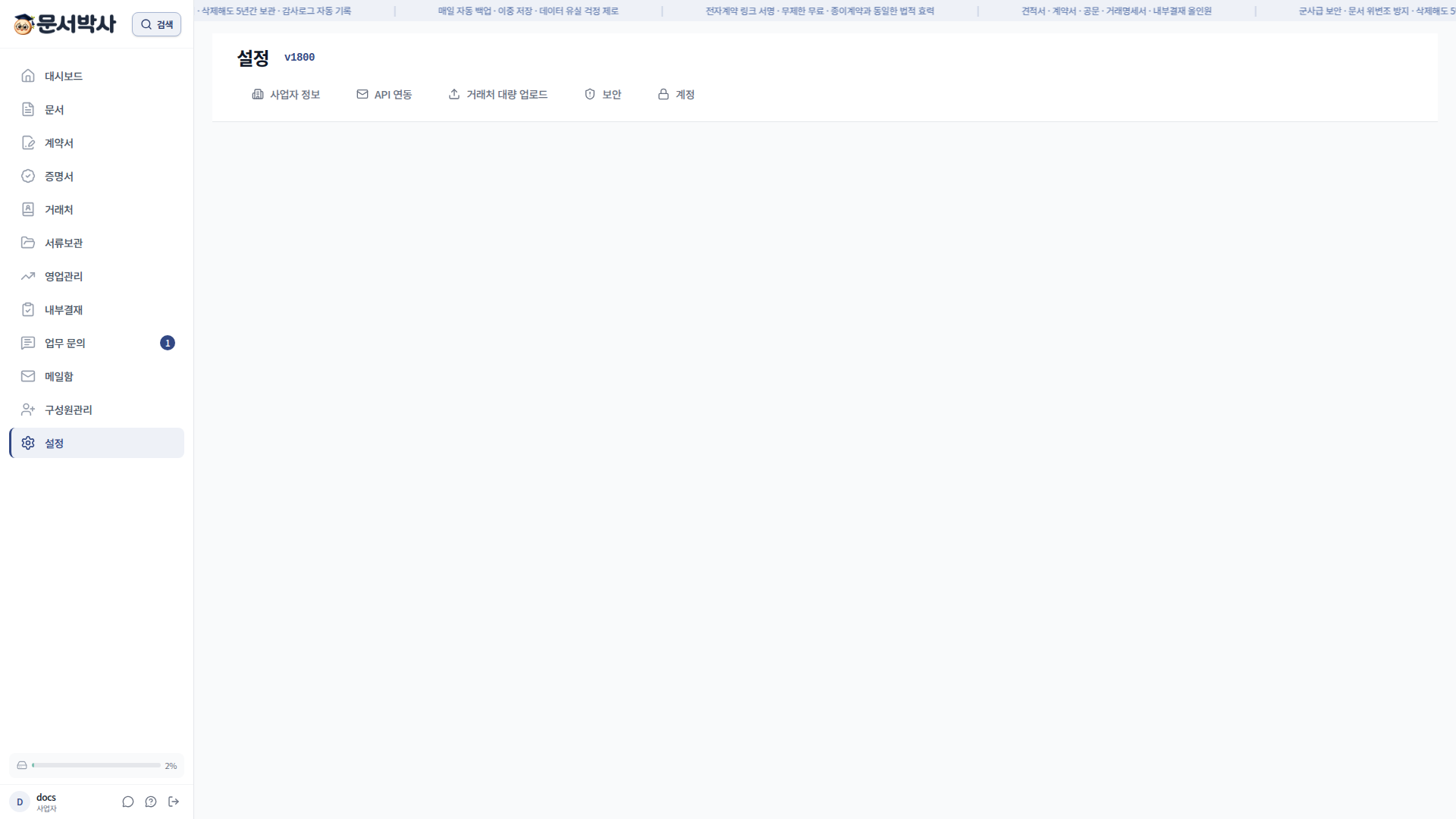Open 서류보관 folder icon
Screen dimensions: 1456x819
pos(28,243)
